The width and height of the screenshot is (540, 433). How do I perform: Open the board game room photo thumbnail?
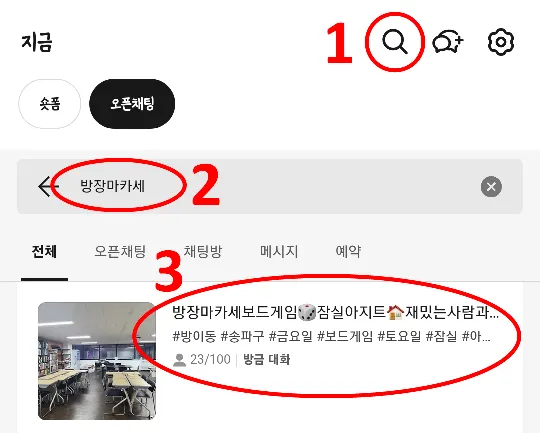click(97, 361)
